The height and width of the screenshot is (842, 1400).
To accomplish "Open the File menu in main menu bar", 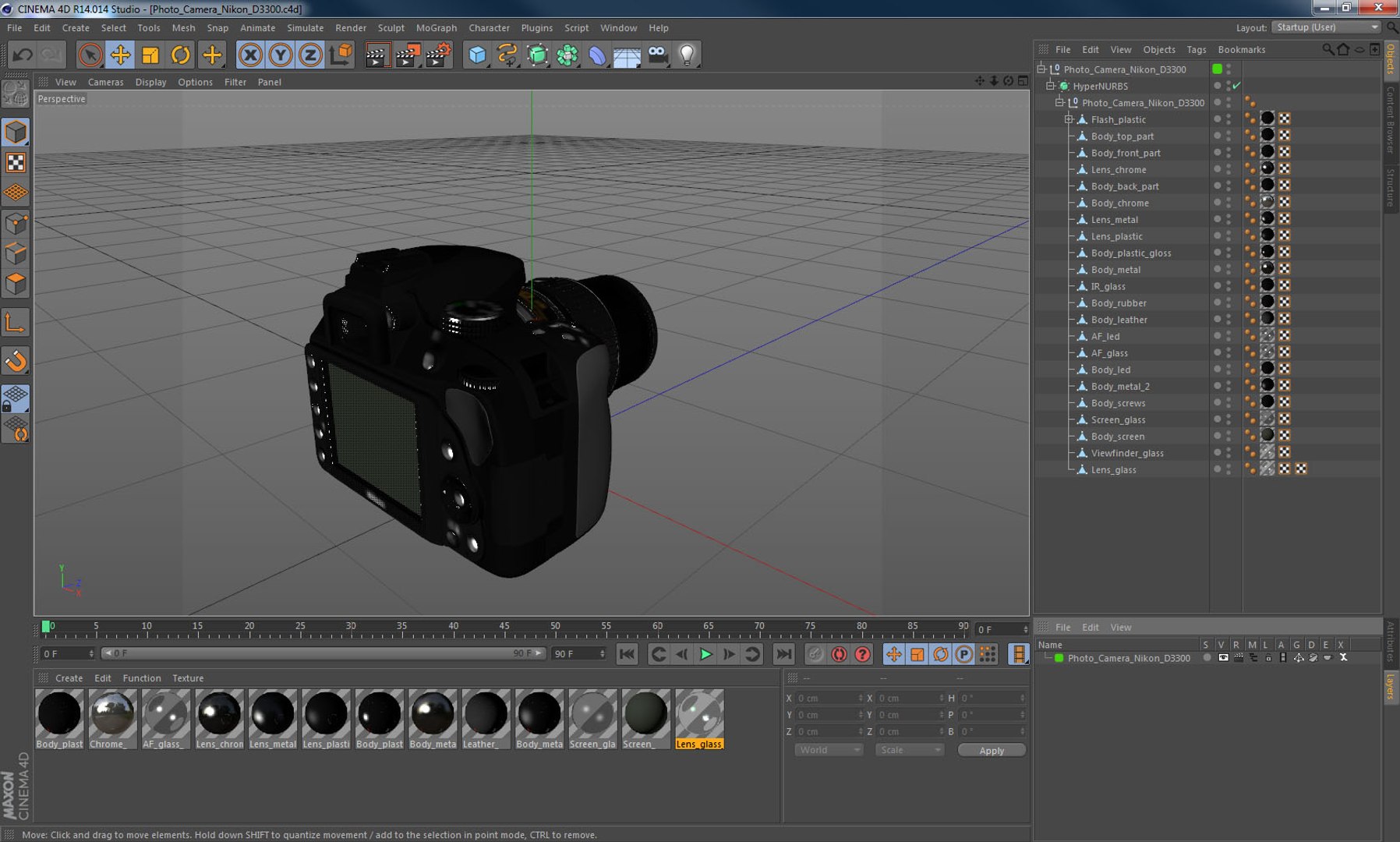I will [x=15, y=28].
